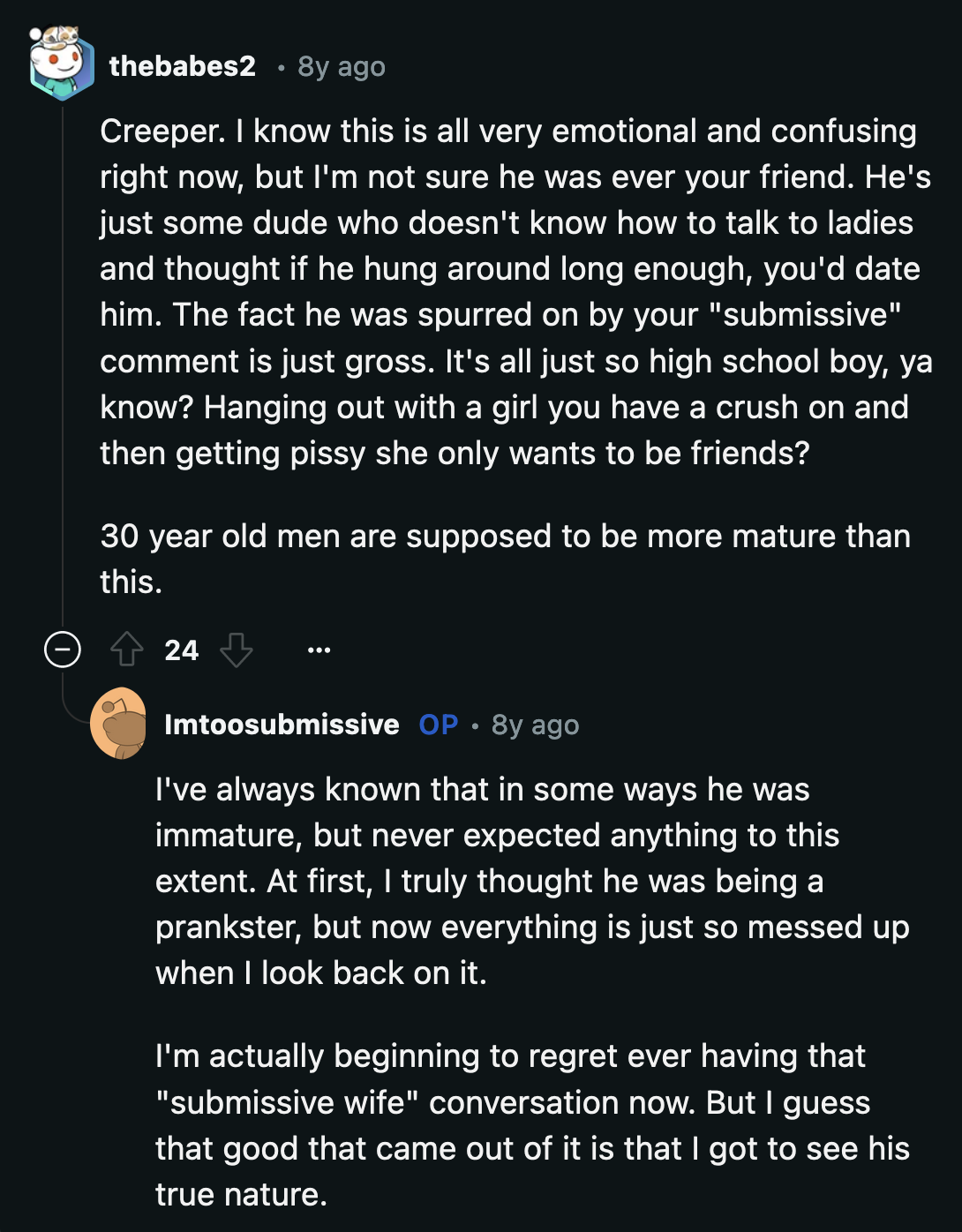The height and width of the screenshot is (1232, 962).
Task: Collapse the reply chain via the vertical thread line
Action: point(64,353)
